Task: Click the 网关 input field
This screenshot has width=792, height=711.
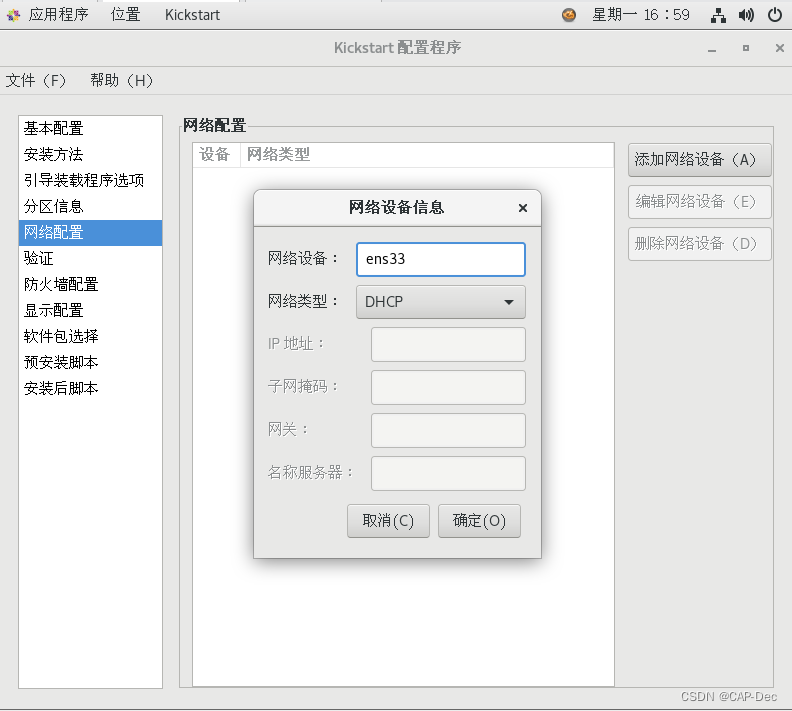Action: tap(448, 430)
